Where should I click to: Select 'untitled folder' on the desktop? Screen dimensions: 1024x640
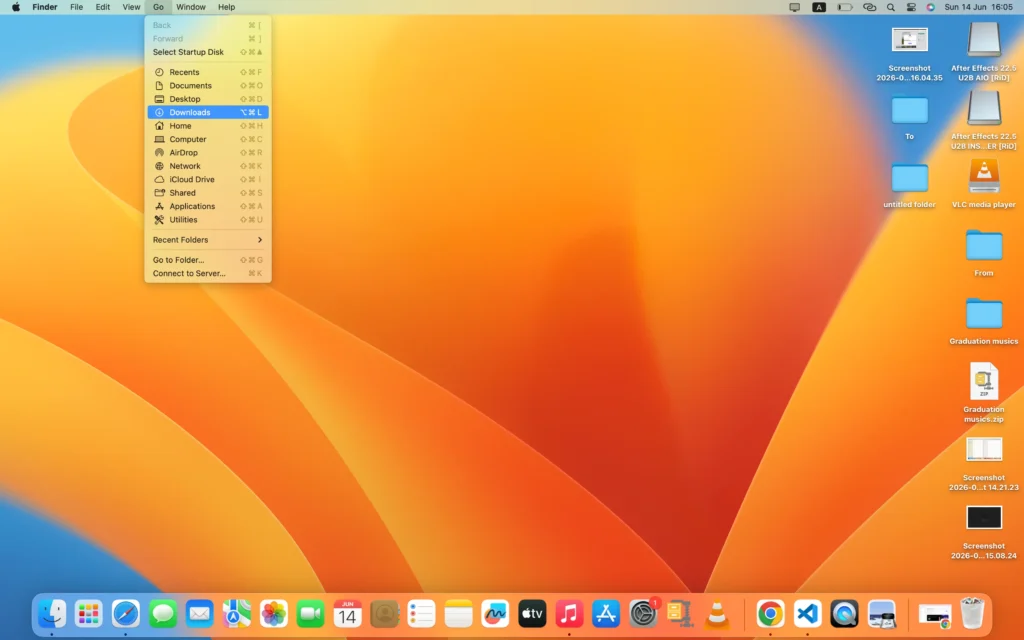(x=910, y=178)
